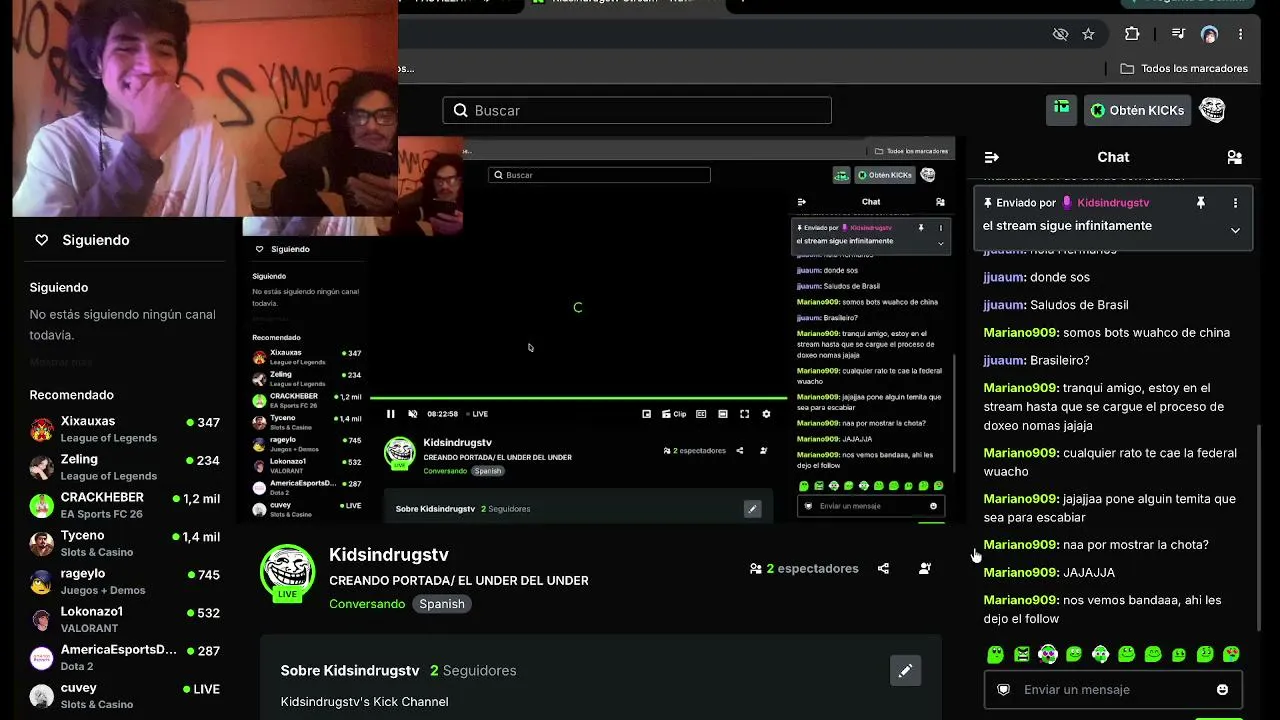Open the emoji picker in the chat input

coord(1222,689)
